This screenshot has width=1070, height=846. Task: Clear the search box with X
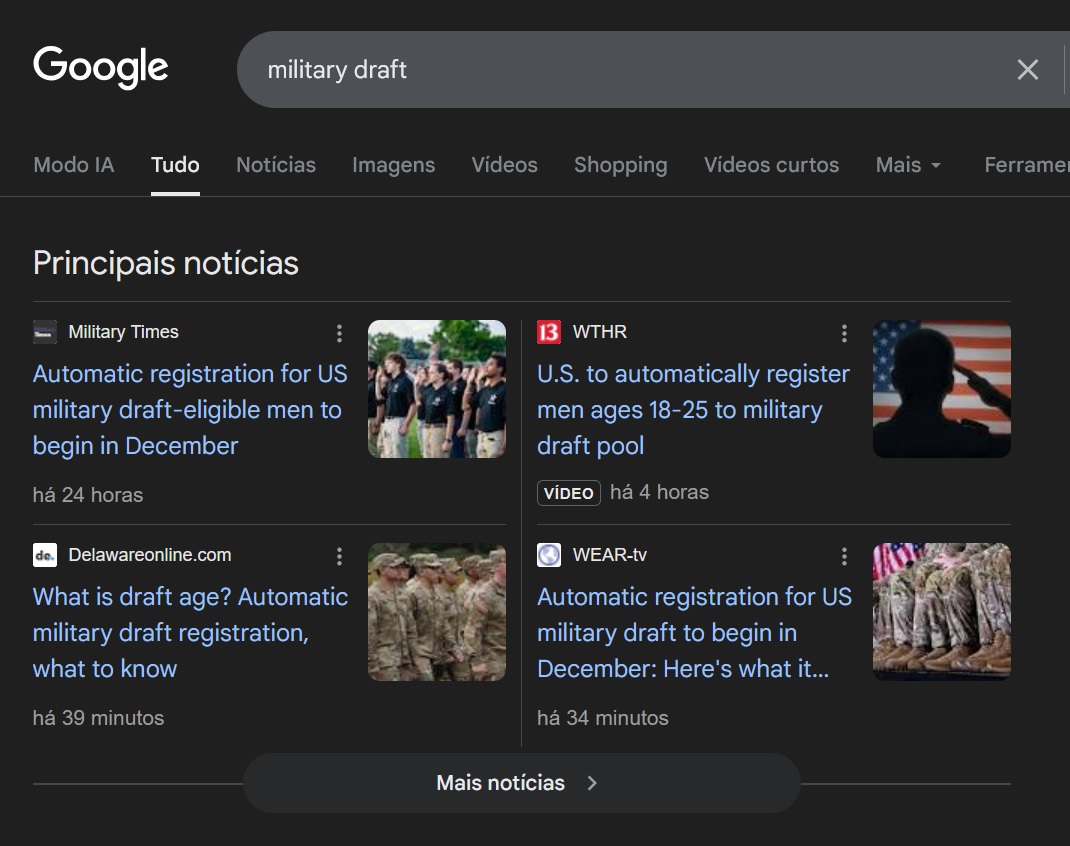click(1027, 70)
